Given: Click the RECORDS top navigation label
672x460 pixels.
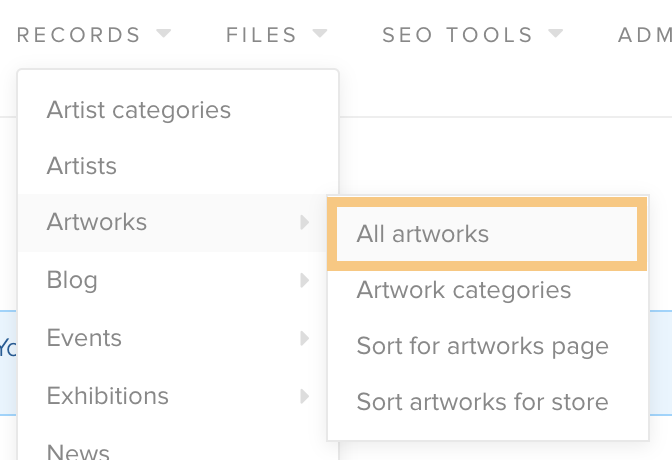Looking at the screenshot, I should (x=78, y=35).
